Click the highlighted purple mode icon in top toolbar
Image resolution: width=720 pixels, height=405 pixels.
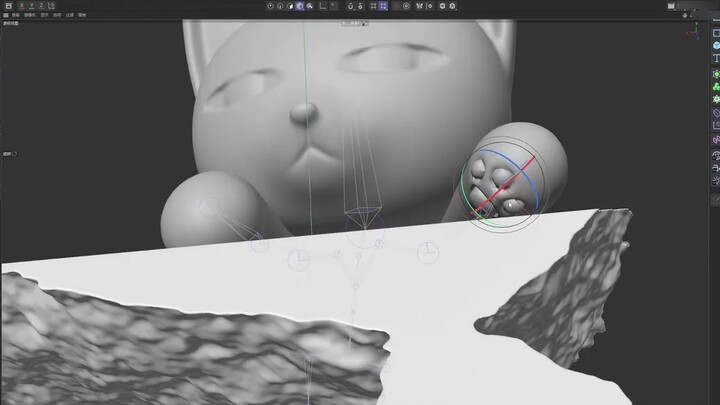pos(300,6)
